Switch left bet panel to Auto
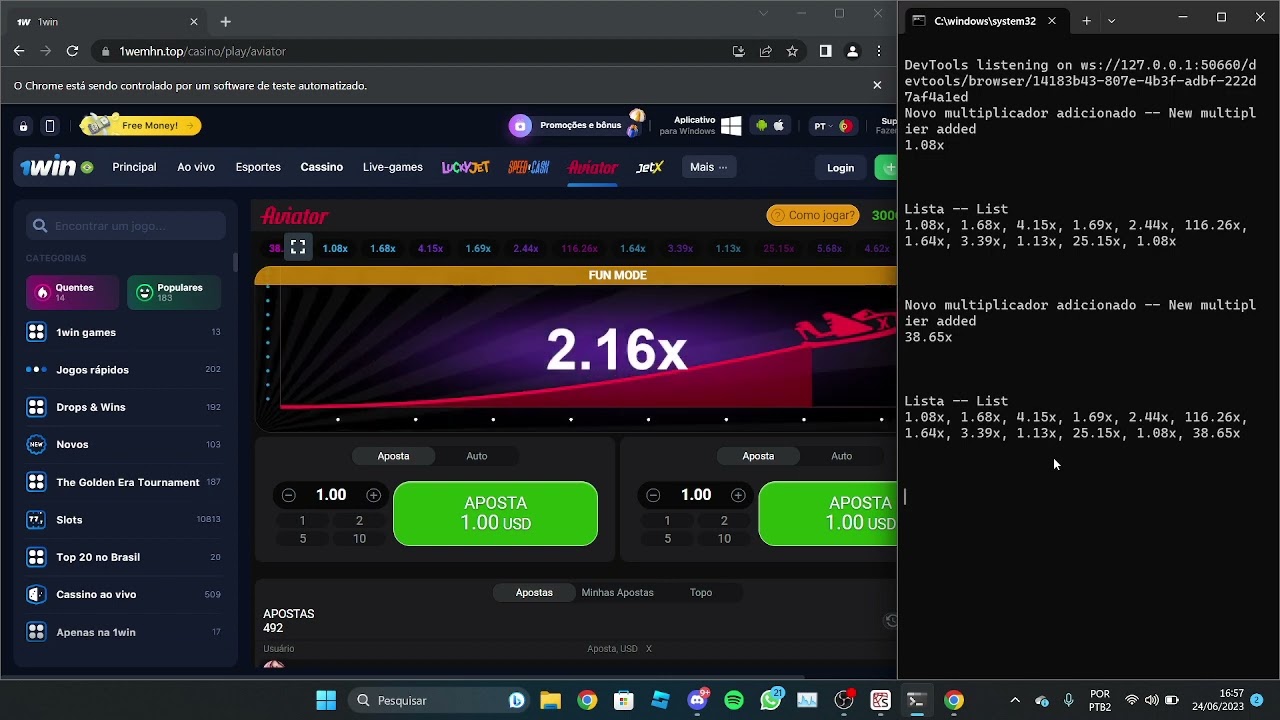This screenshot has height=720, width=1280. (x=477, y=456)
